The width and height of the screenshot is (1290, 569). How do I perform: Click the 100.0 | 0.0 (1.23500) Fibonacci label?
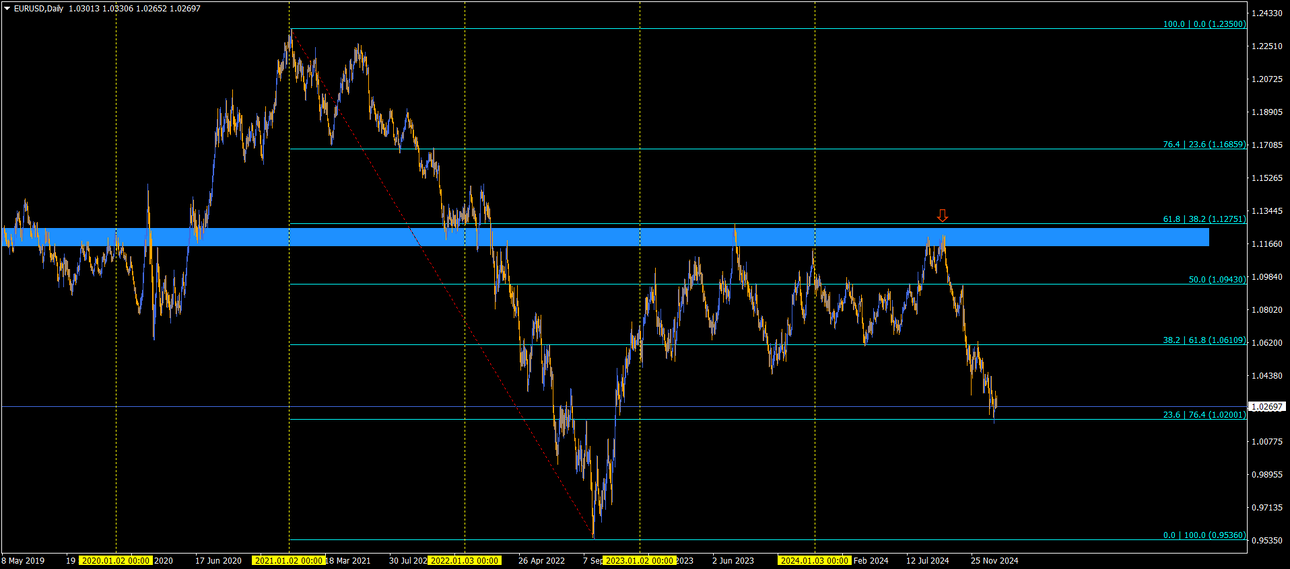[1204, 23]
